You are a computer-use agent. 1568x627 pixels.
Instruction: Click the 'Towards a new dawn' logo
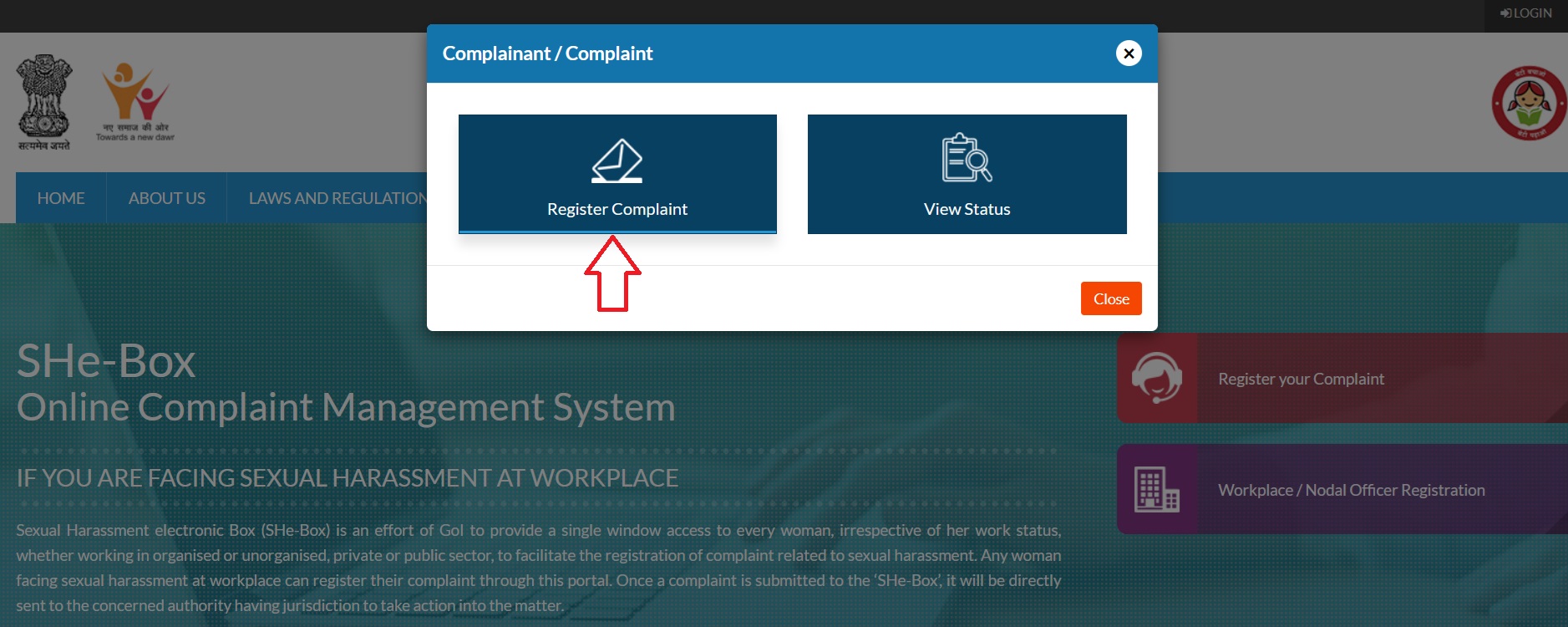[x=135, y=102]
